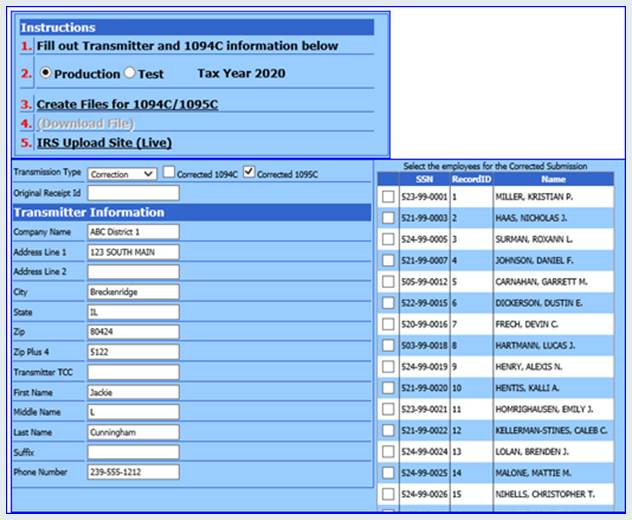
Task: Click SSN 505-99-0012 cell
Action: (424, 282)
